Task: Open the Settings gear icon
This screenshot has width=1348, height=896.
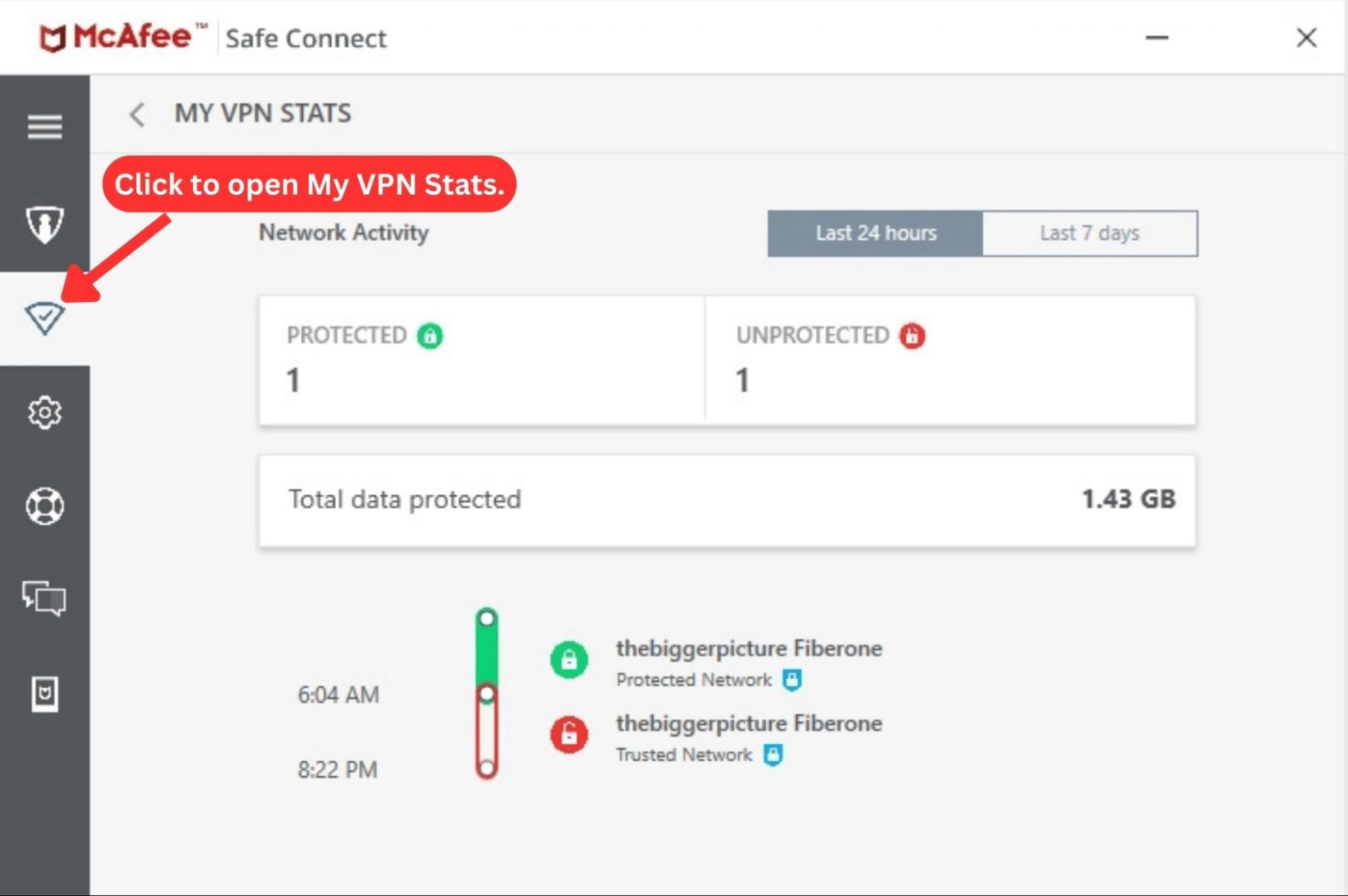Action: [45, 412]
